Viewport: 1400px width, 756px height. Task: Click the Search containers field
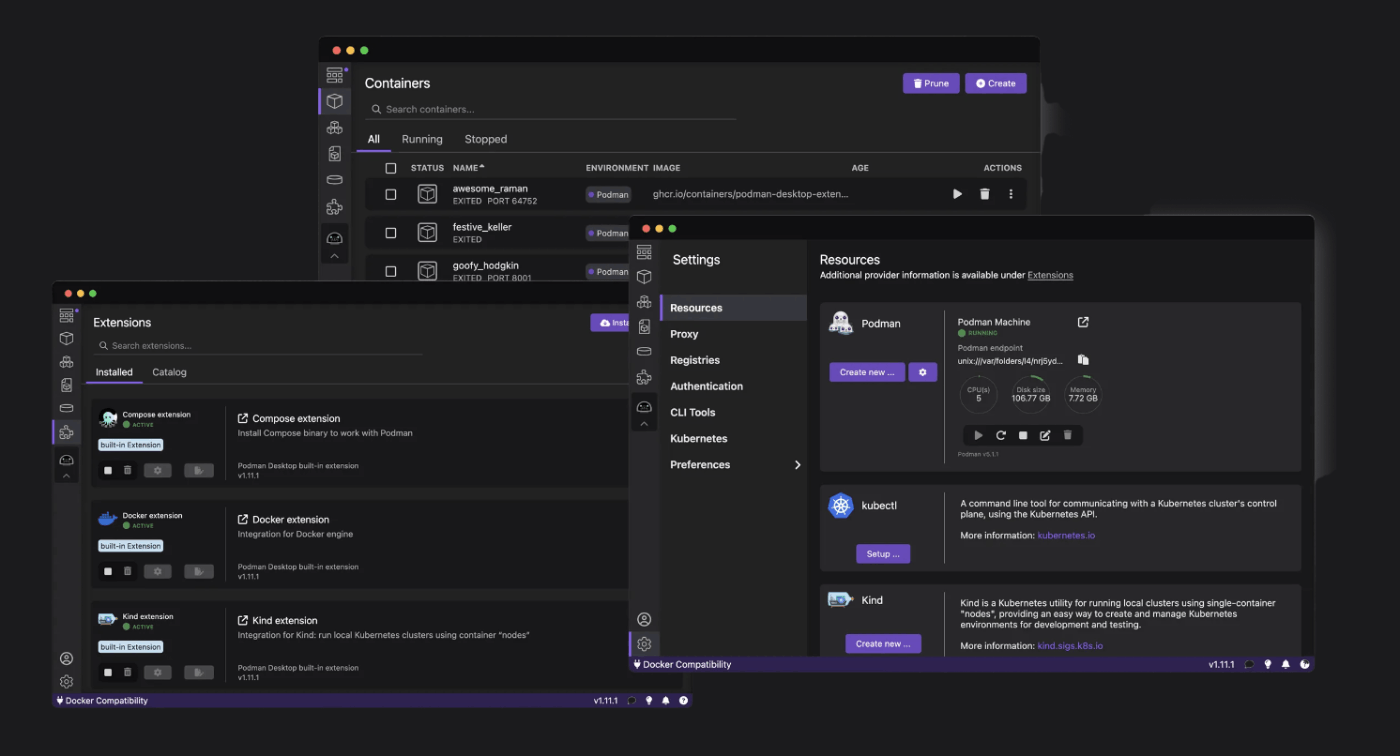pos(550,109)
